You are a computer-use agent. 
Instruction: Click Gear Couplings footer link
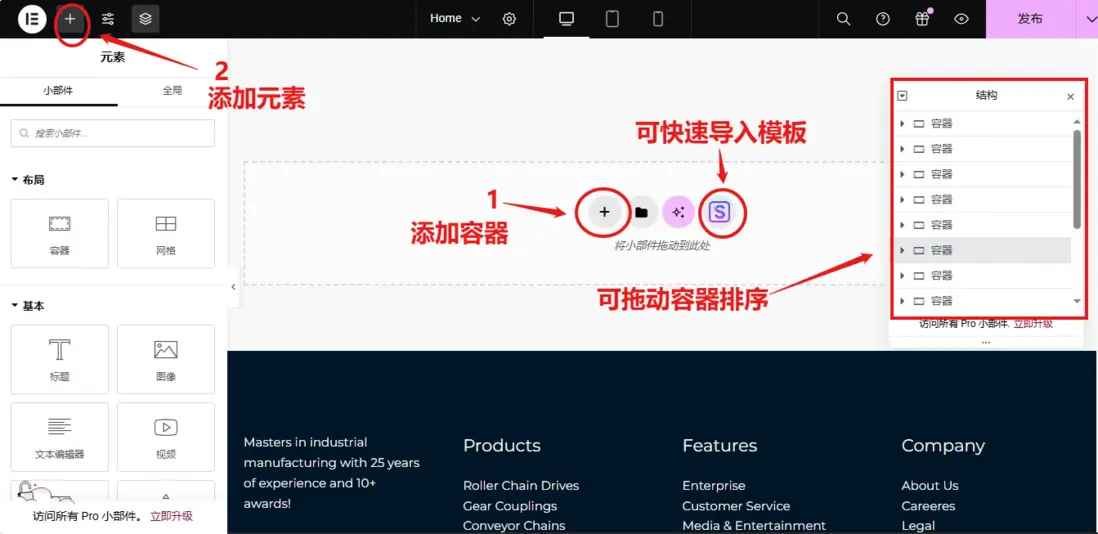point(510,505)
